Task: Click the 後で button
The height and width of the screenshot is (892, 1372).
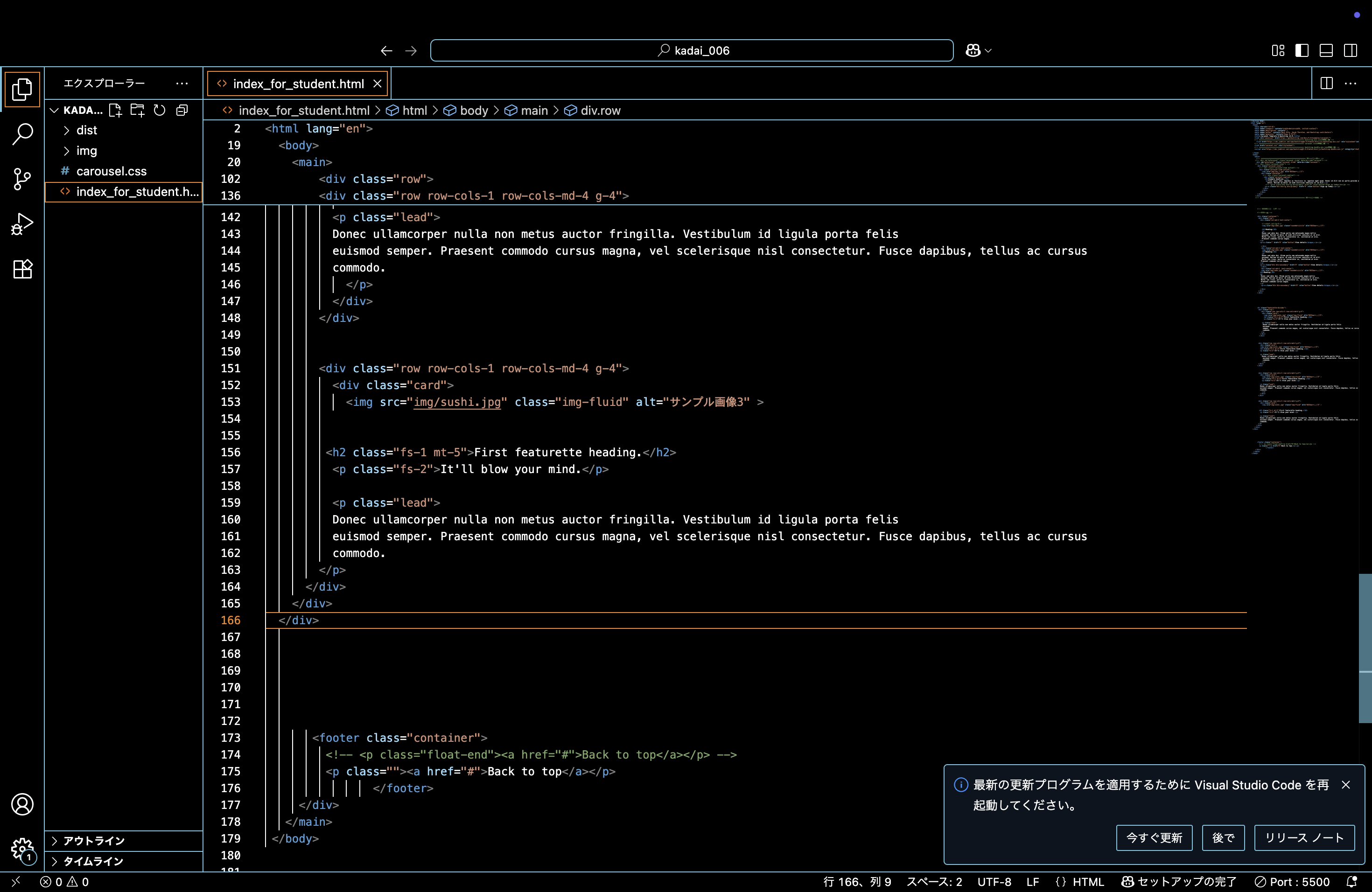Action: (1223, 838)
